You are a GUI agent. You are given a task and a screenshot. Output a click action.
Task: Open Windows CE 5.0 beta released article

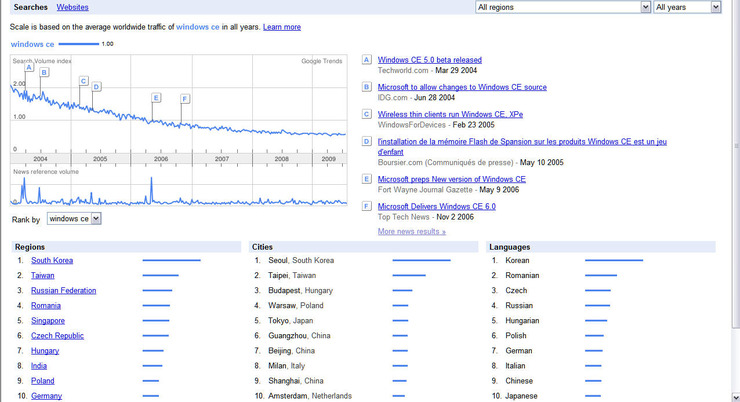(x=429, y=60)
